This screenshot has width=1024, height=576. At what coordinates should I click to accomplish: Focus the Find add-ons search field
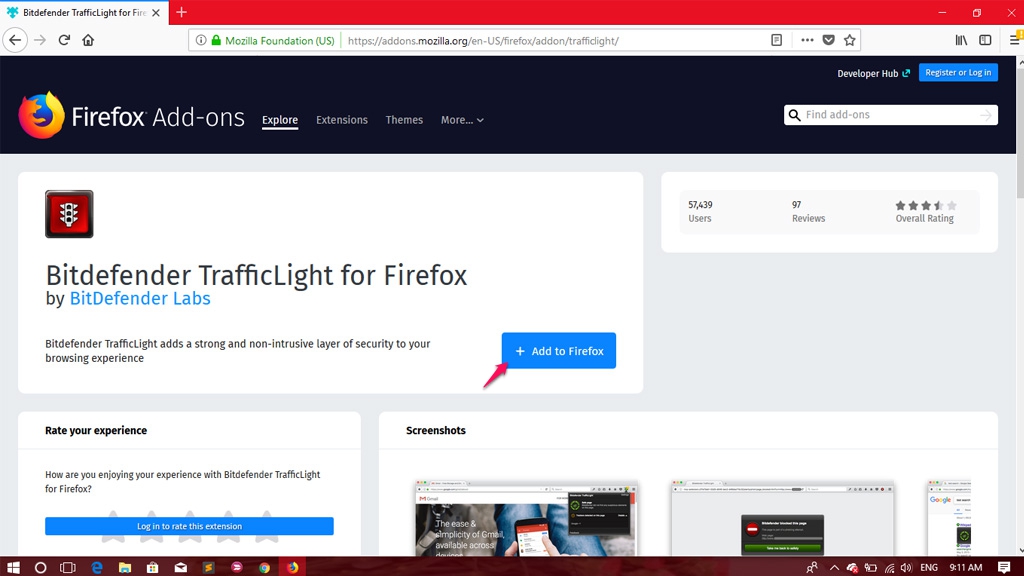[x=891, y=115]
